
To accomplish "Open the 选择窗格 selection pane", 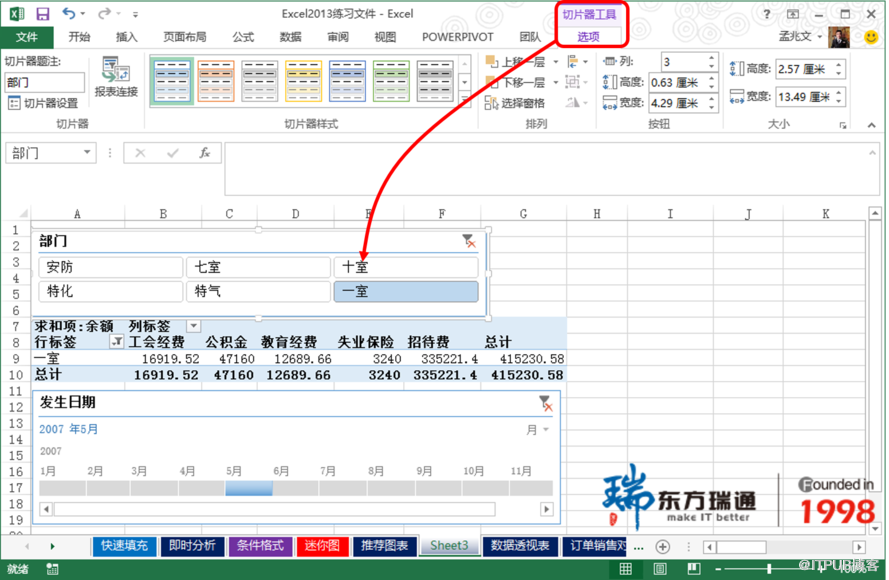I will click(515, 103).
